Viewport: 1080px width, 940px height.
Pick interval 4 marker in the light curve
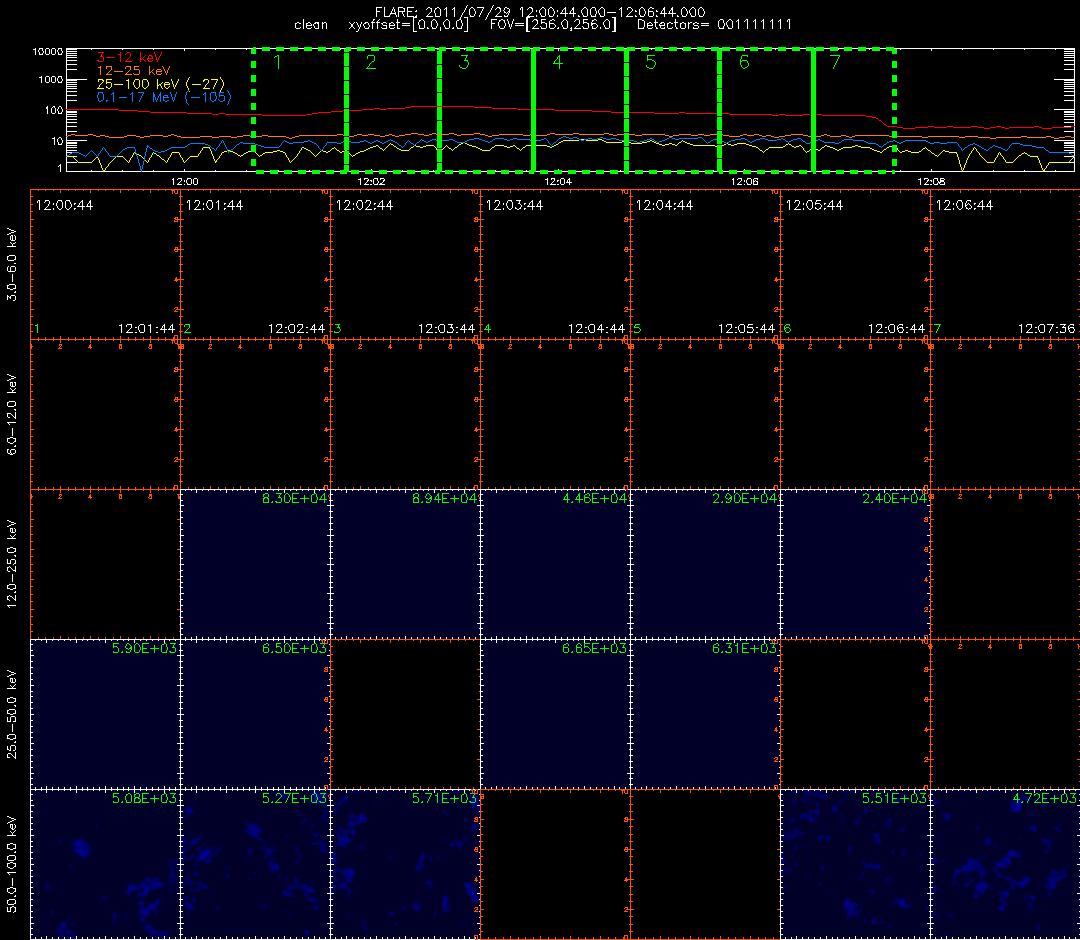click(558, 62)
